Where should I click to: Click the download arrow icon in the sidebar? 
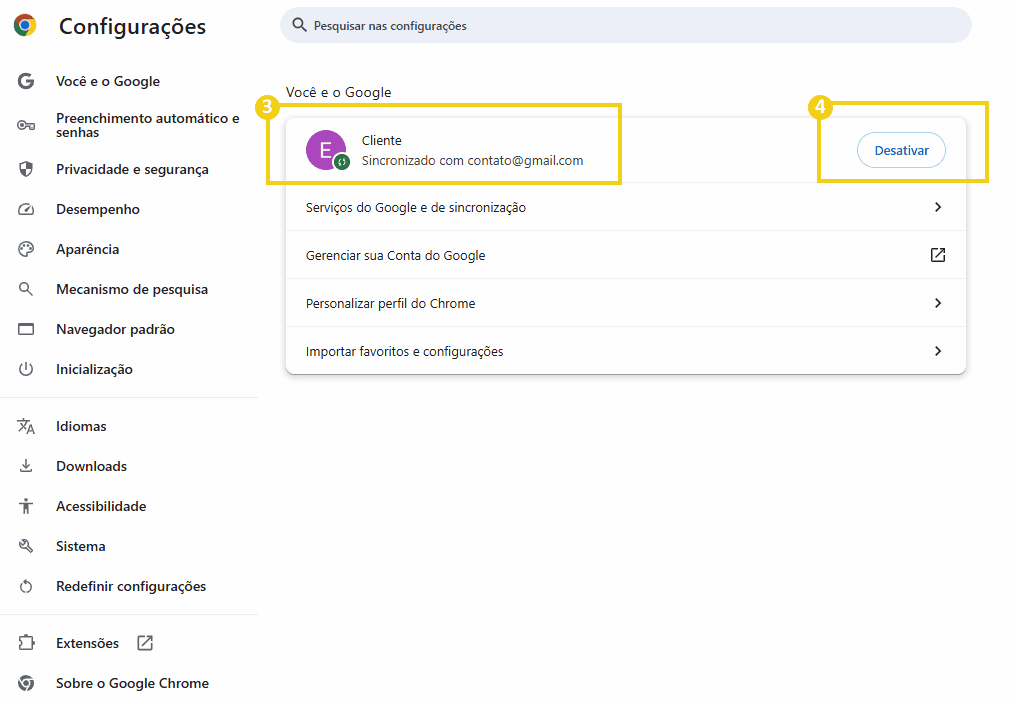click(x=26, y=466)
